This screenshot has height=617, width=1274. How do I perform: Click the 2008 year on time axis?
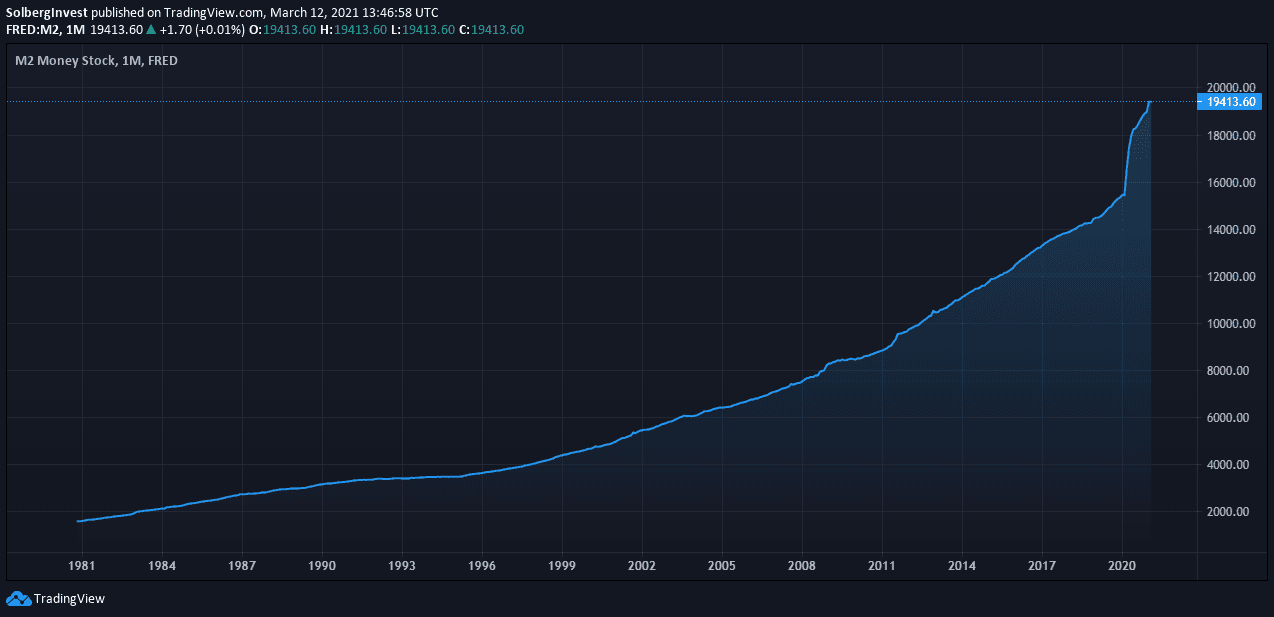[802, 566]
